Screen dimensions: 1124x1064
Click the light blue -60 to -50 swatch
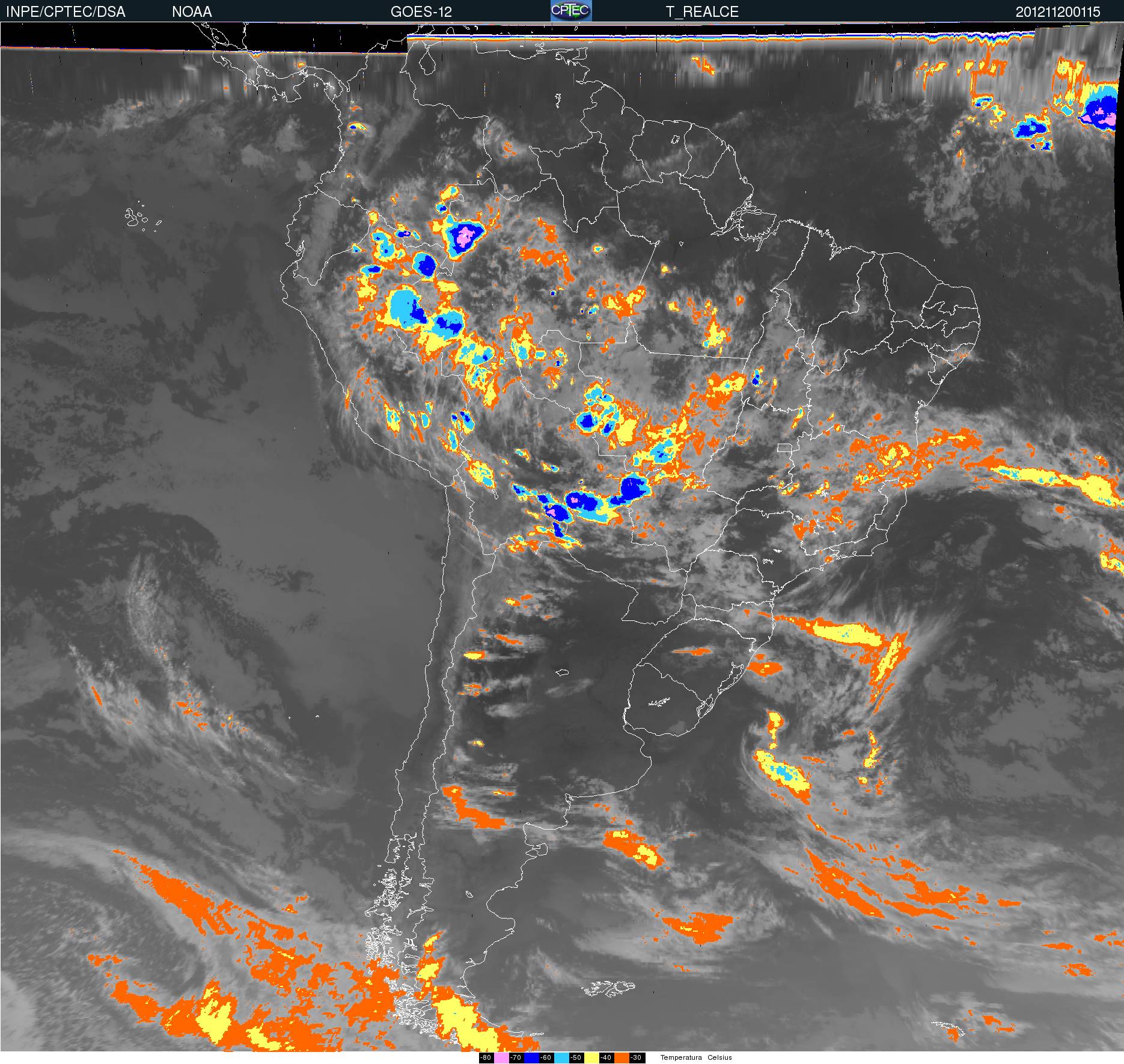tap(561, 1058)
